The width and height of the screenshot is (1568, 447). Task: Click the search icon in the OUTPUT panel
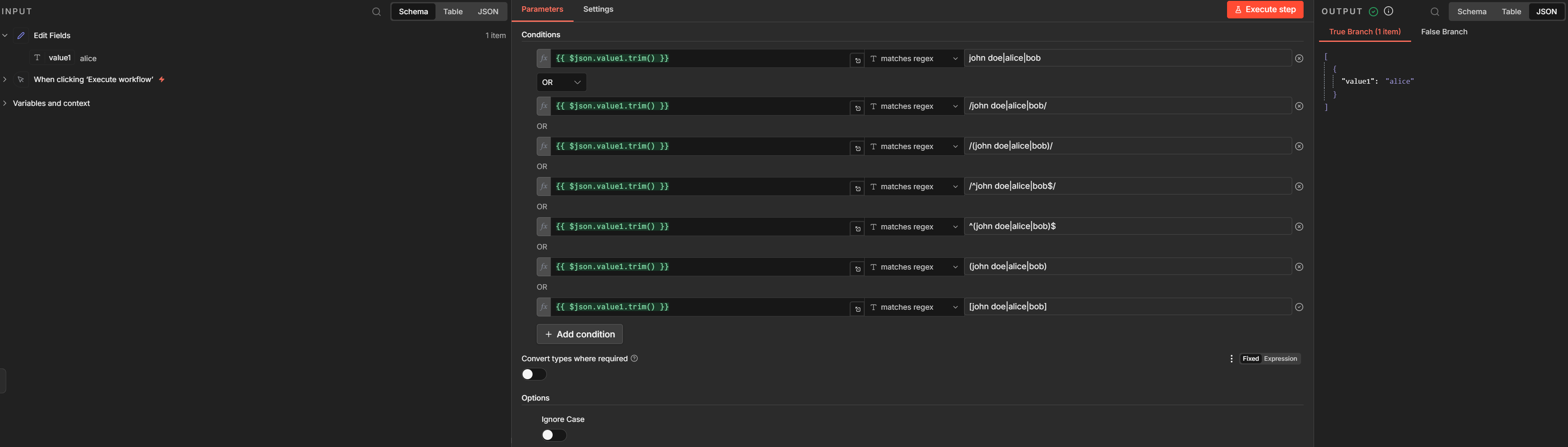(x=1435, y=12)
